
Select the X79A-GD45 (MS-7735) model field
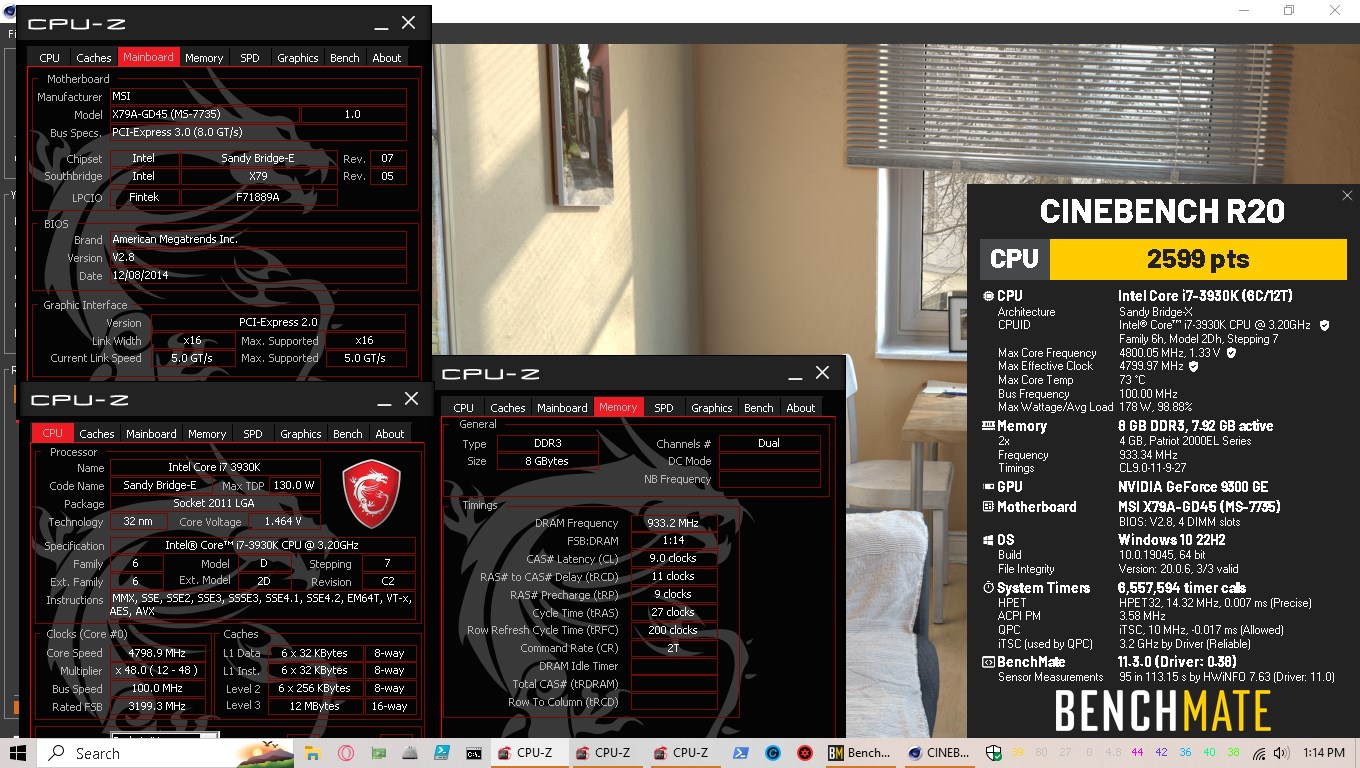[204, 114]
